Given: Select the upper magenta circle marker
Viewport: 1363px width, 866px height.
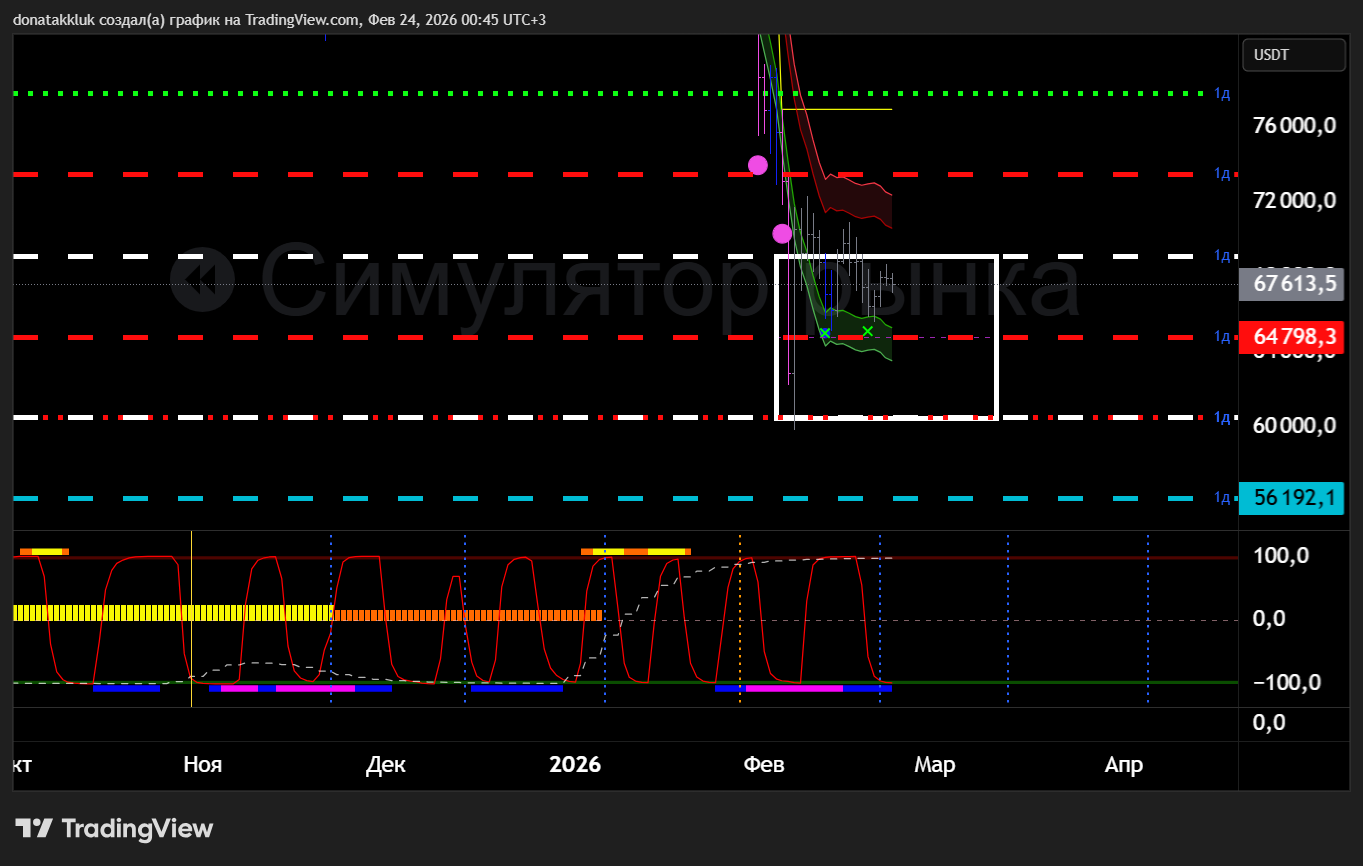Looking at the screenshot, I should click(x=758, y=165).
